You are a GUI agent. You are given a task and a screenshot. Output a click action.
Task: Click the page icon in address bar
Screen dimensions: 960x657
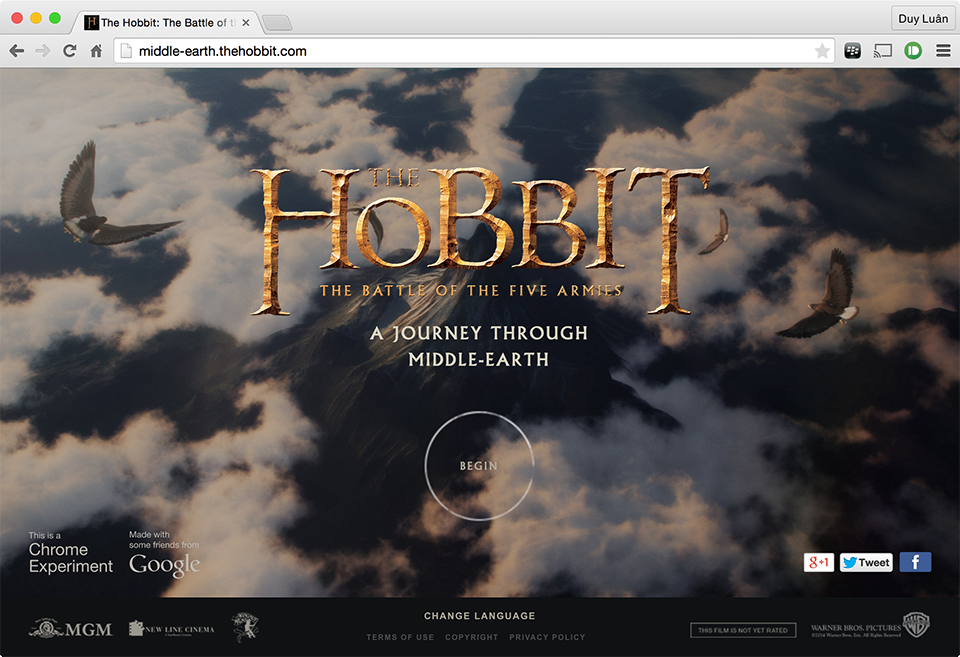coord(126,51)
